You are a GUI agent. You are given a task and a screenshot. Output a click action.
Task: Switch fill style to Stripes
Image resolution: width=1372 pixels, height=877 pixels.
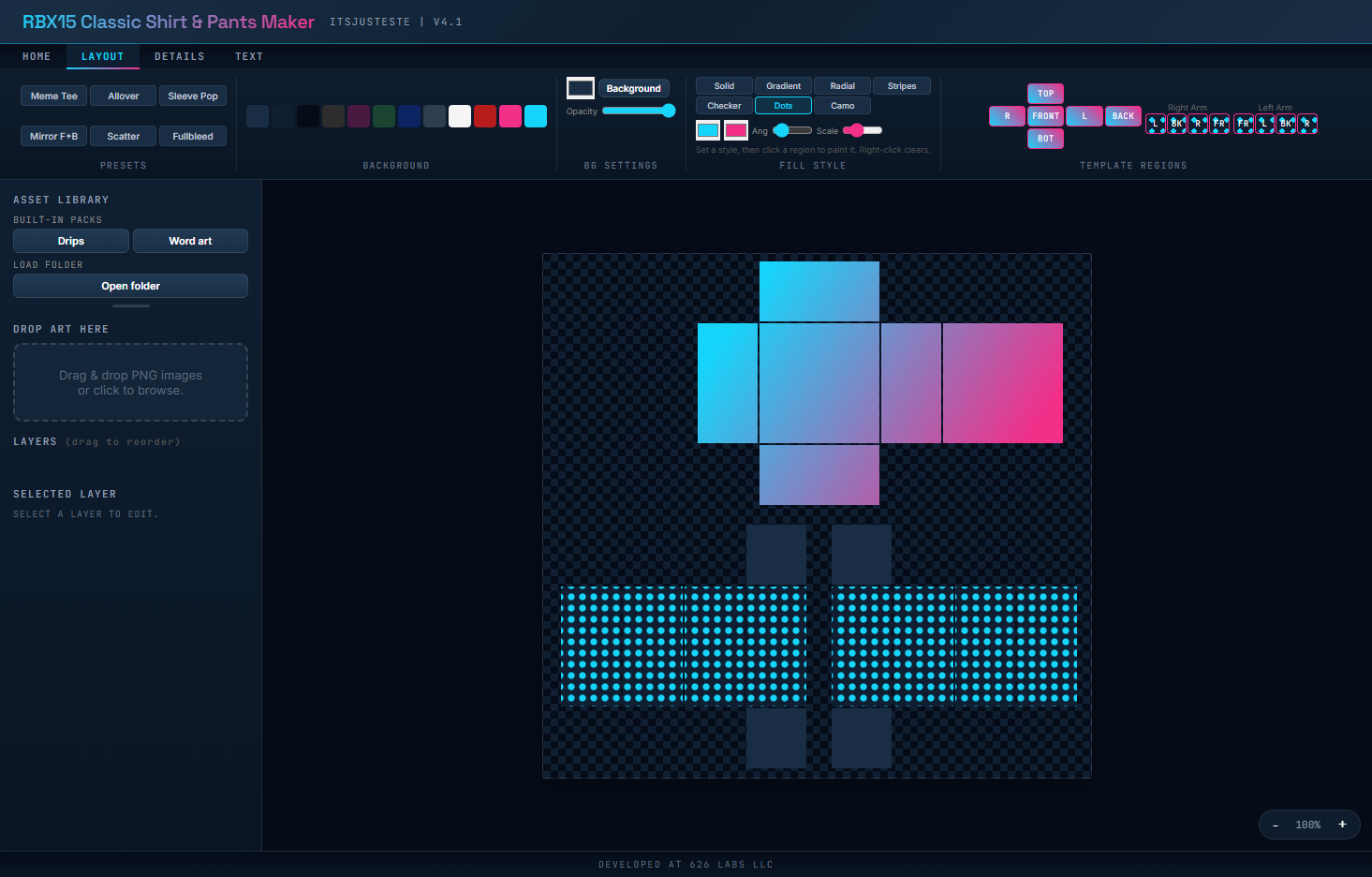click(x=902, y=86)
